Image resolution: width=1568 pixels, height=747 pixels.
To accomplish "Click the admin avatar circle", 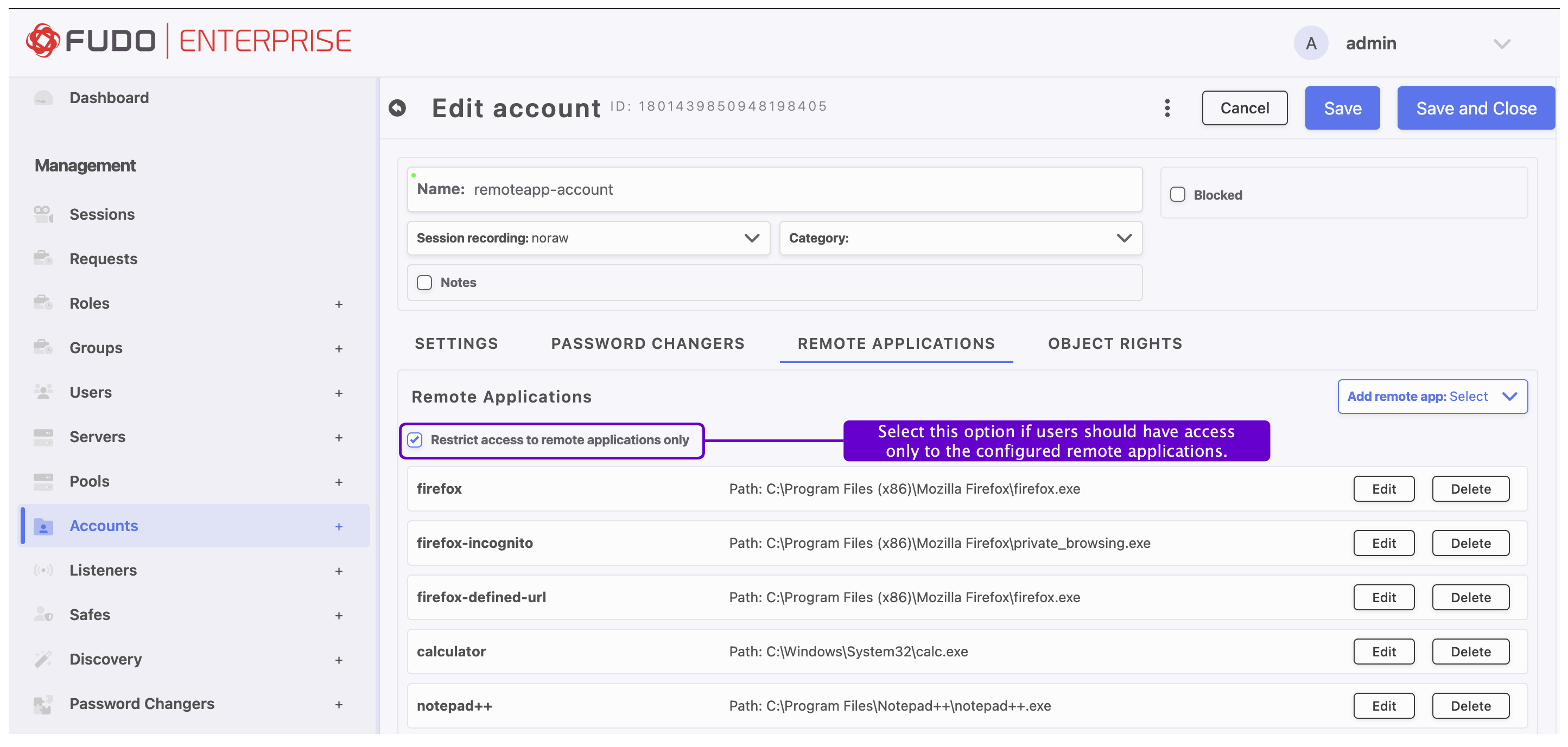I will pos(1310,42).
